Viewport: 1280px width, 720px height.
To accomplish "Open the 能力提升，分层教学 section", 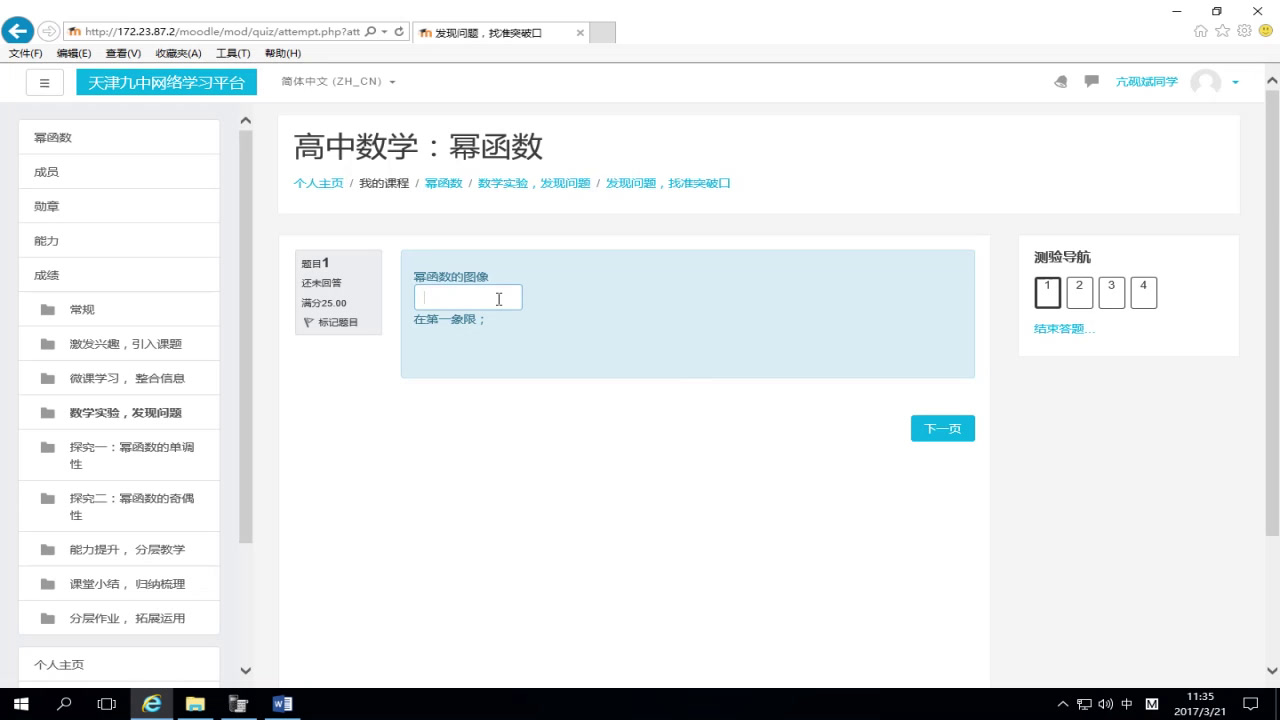I will tap(119, 549).
